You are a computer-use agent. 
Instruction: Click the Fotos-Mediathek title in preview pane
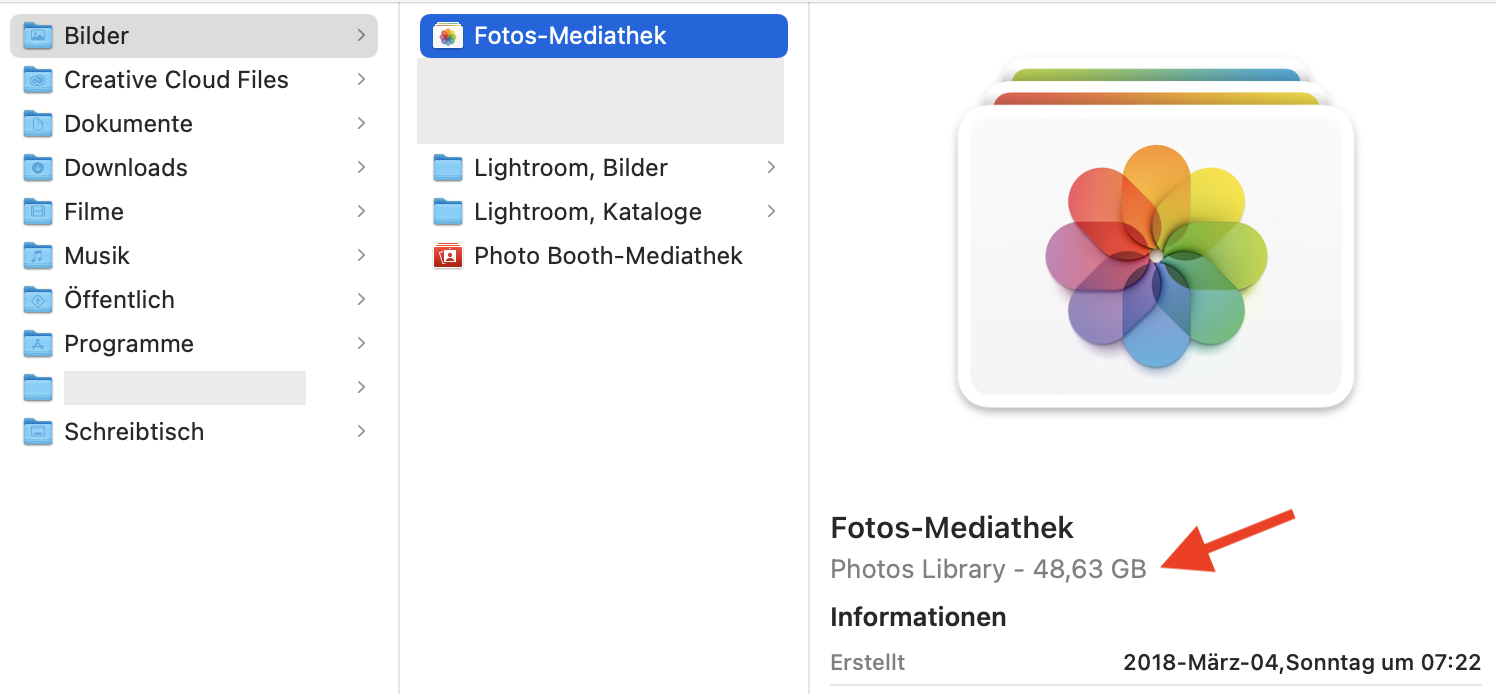(952, 527)
